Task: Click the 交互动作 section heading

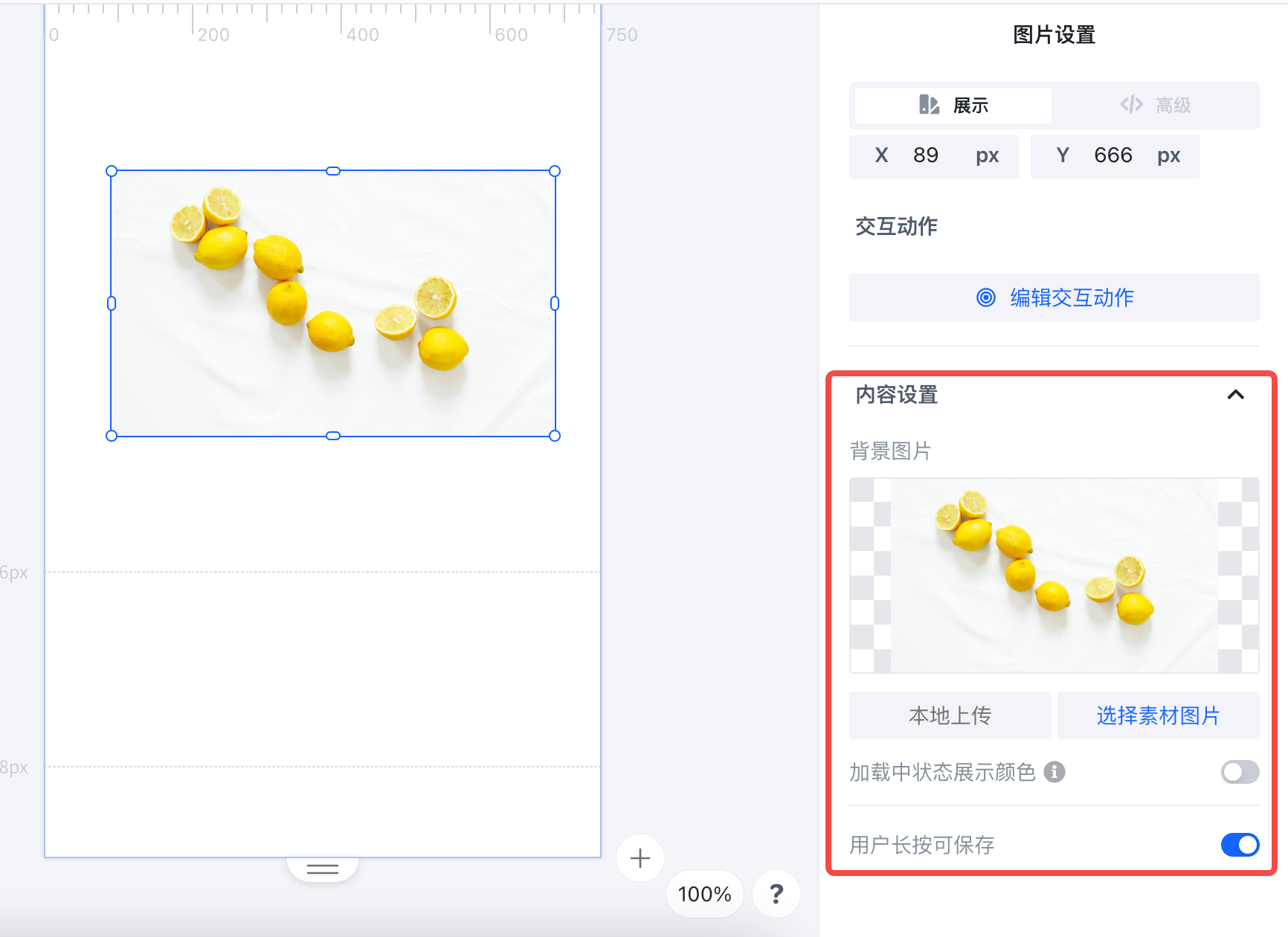Action: click(x=896, y=226)
